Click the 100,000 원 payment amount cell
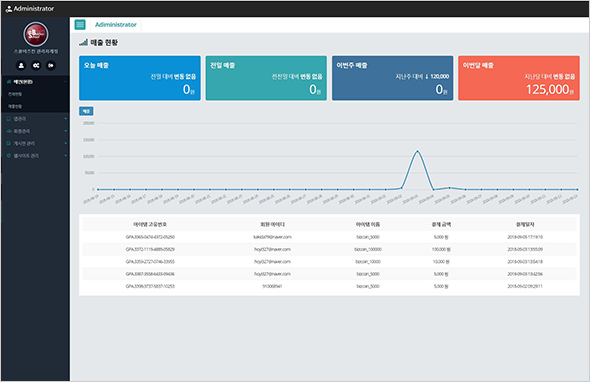The height and width of the screenshot is (382, 590). click(x=441, y=249)
